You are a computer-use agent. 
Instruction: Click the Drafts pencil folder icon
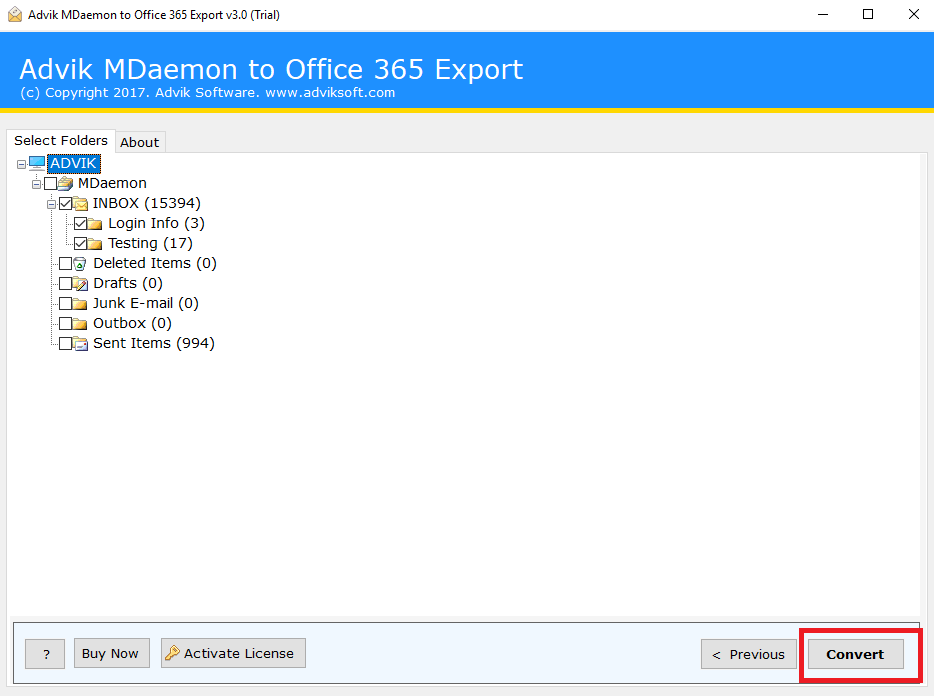pyautogui.click(x=81, y=283)
